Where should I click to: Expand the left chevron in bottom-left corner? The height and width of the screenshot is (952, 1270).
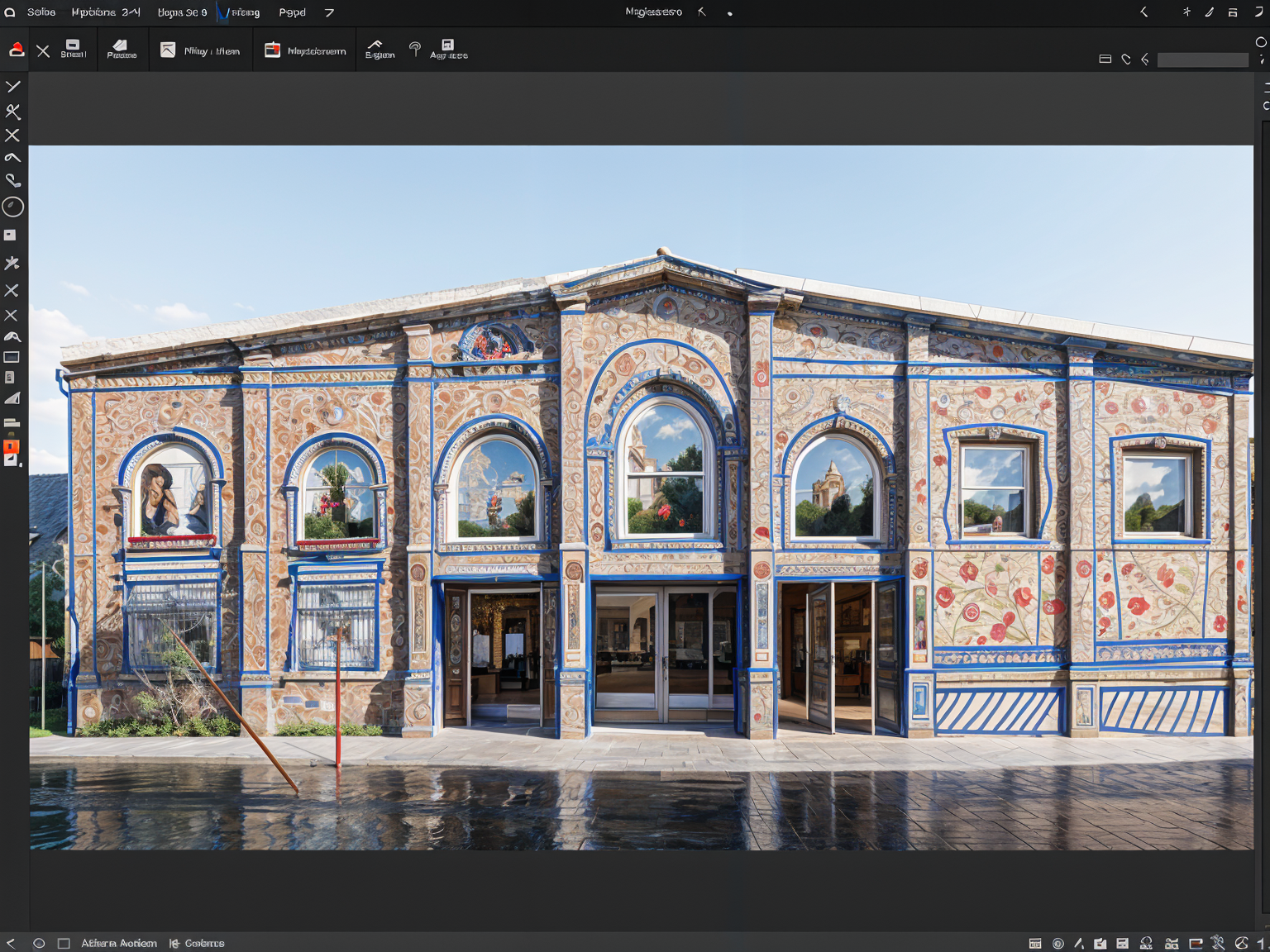tap(11, 943)
